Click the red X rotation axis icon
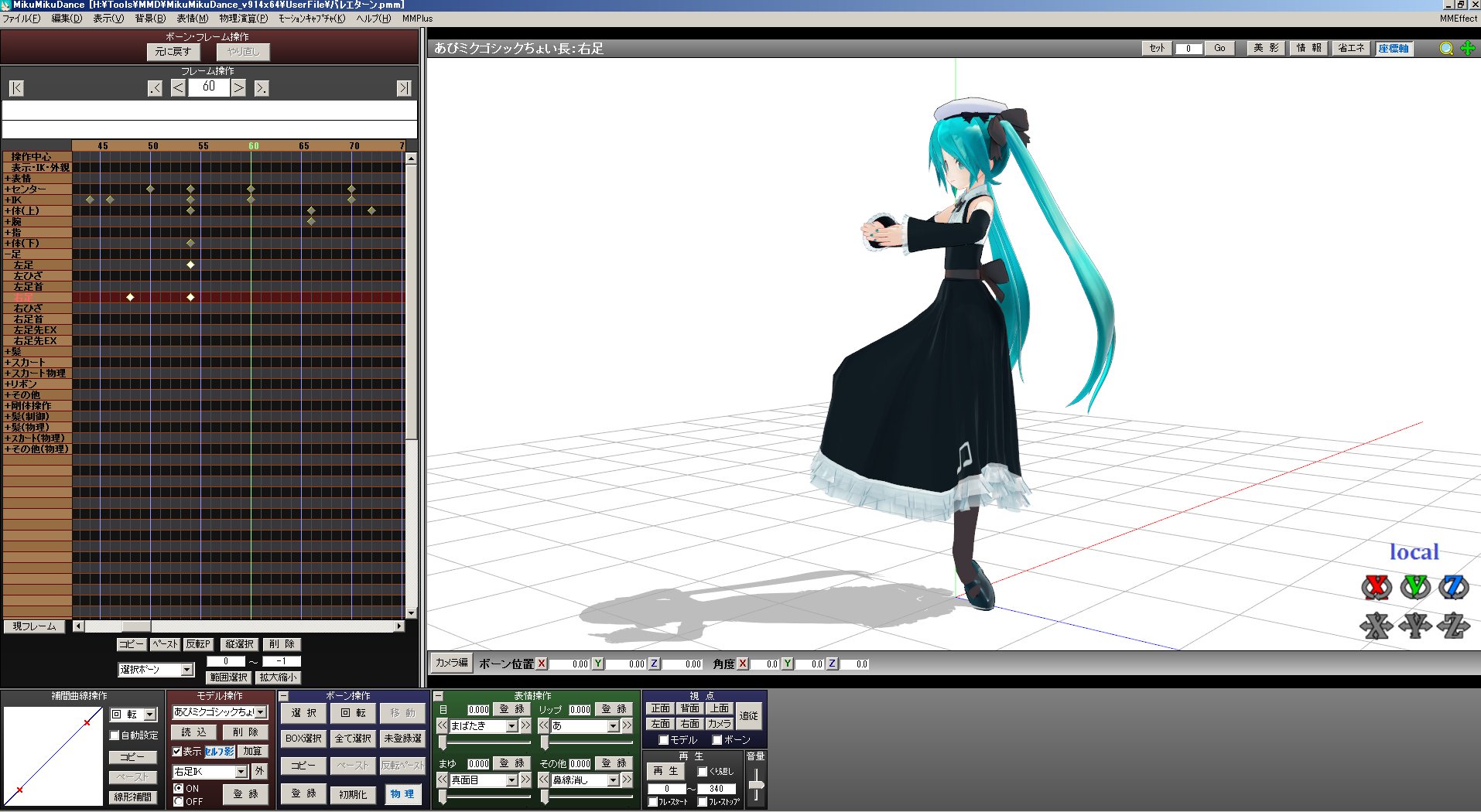 click(1377, 587)
